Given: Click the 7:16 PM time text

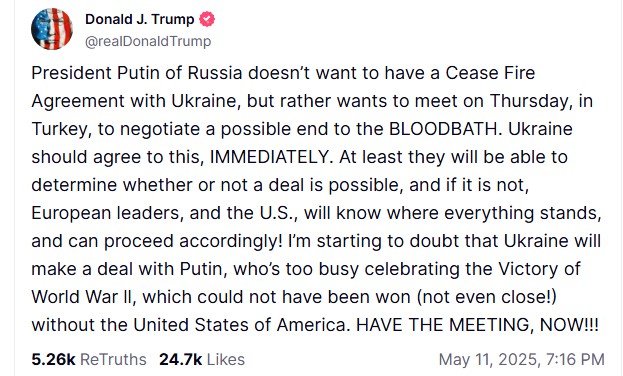Looking at the screenshot, I should pyautogui.click(x=575, y=359).
